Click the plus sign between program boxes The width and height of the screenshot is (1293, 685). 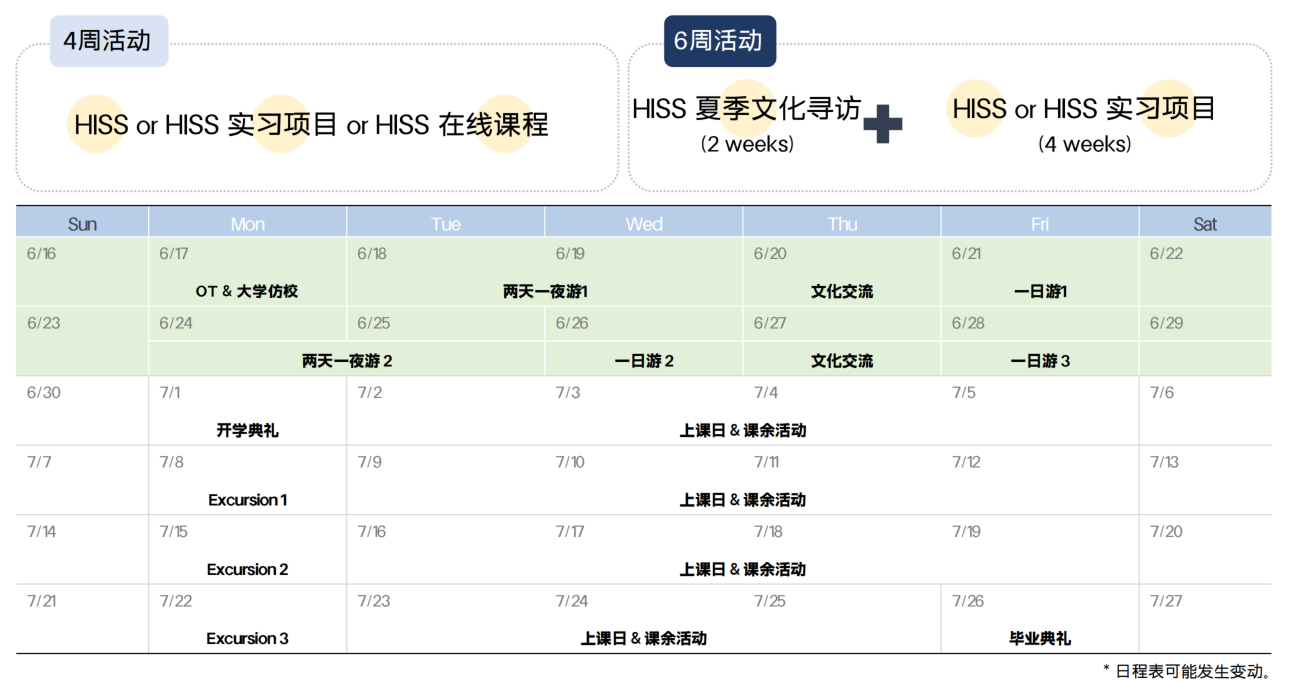882,124
